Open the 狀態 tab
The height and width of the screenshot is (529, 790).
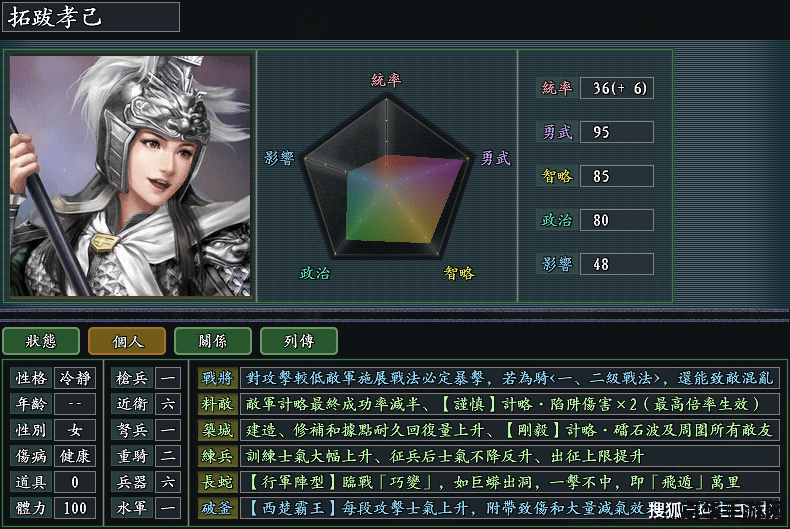pos(41,341)
